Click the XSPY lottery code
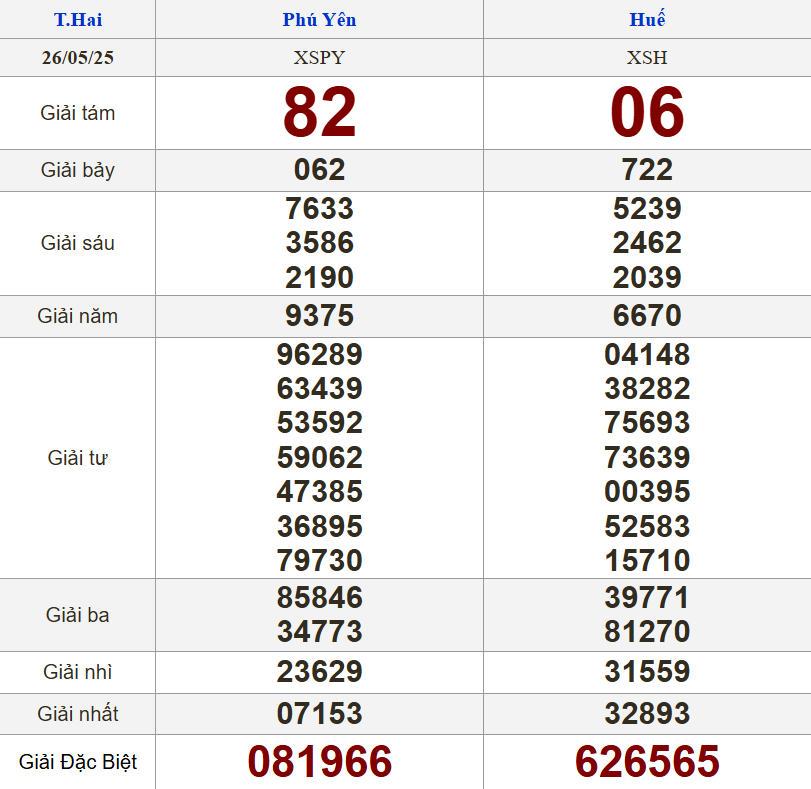 click(319, 57)
